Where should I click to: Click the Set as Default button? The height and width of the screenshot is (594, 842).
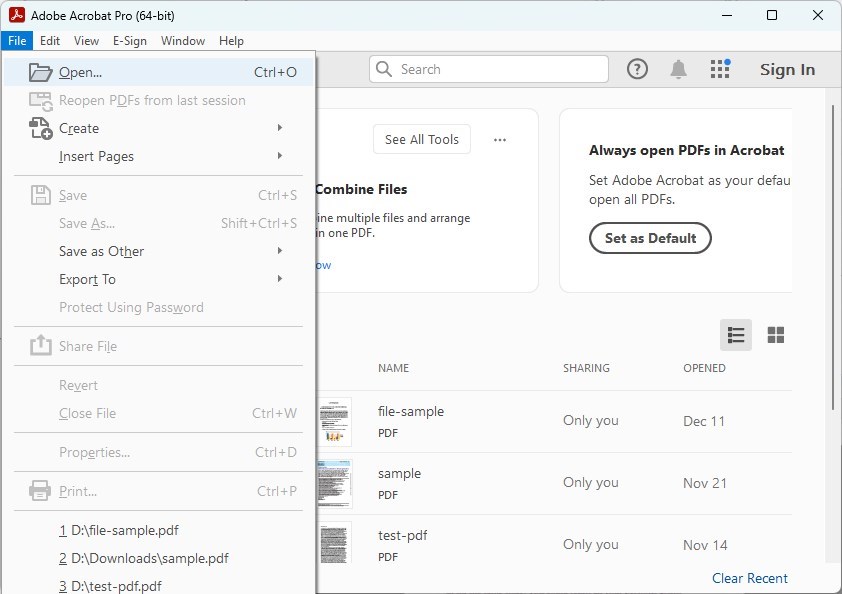click(x=650, y=238)
